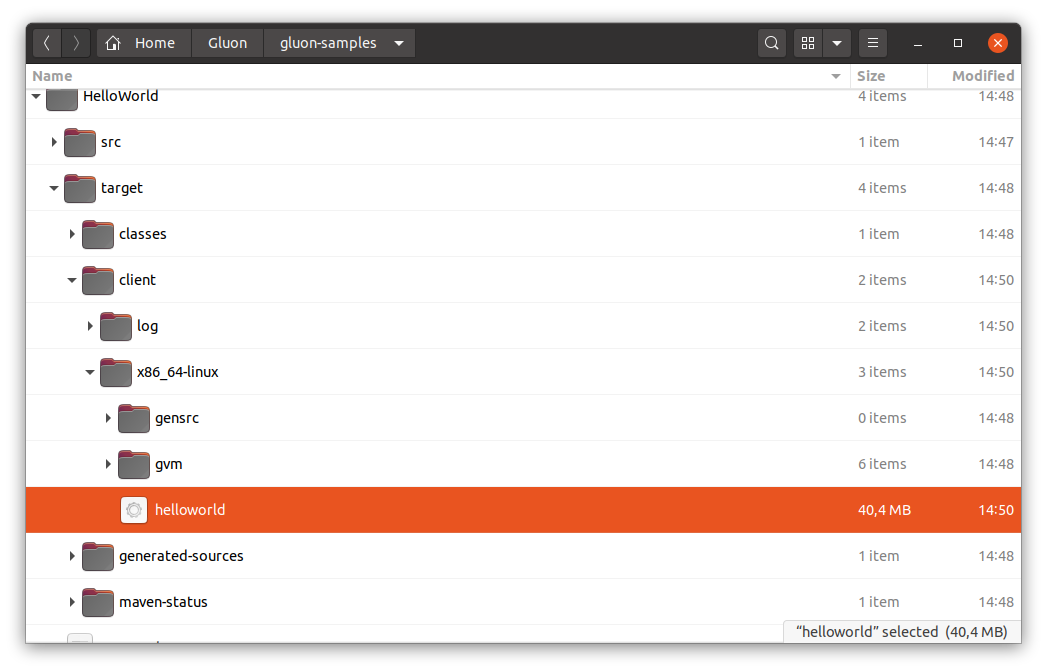Click the 'target' folder name

[x=122, y=188]
